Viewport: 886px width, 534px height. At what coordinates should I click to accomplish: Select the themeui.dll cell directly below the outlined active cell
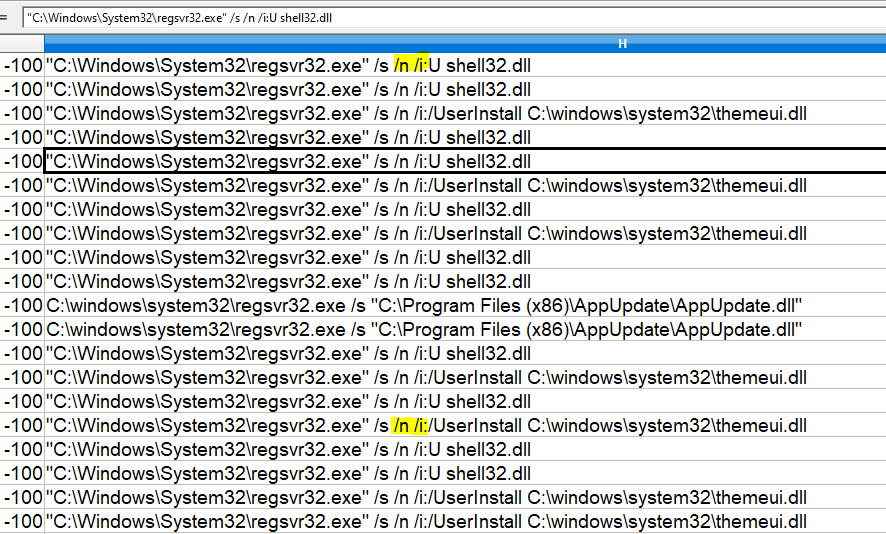point(465,185)
